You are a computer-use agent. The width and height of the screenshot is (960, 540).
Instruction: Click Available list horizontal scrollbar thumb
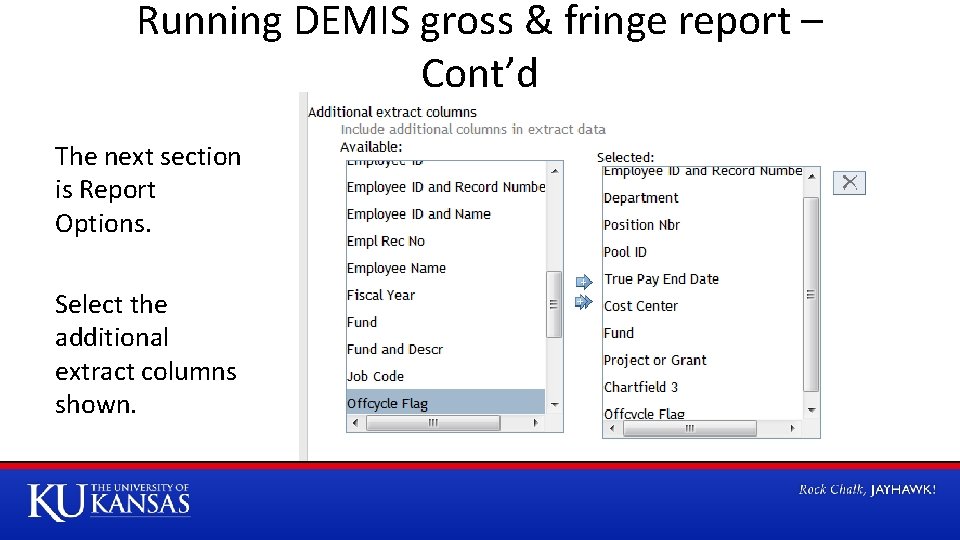pos(433,422)
